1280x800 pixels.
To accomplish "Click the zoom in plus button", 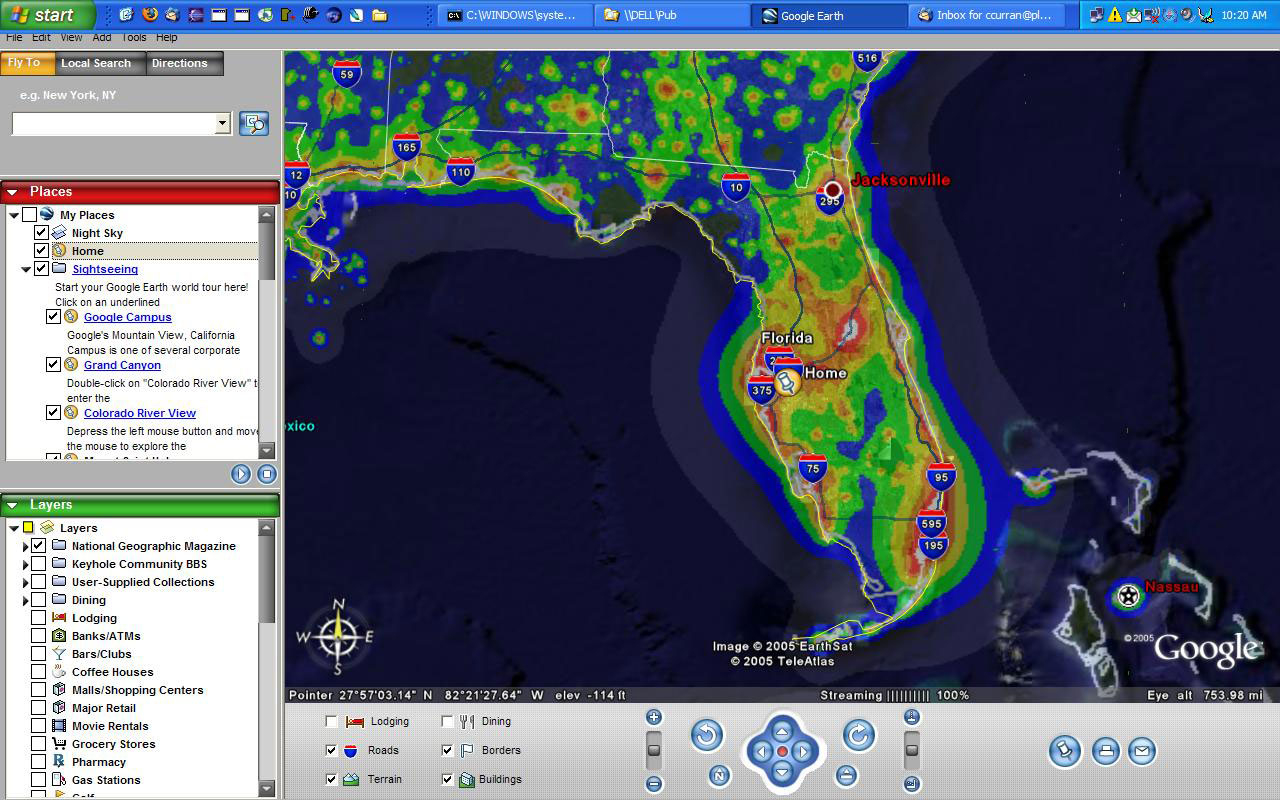I will point(654,717).
